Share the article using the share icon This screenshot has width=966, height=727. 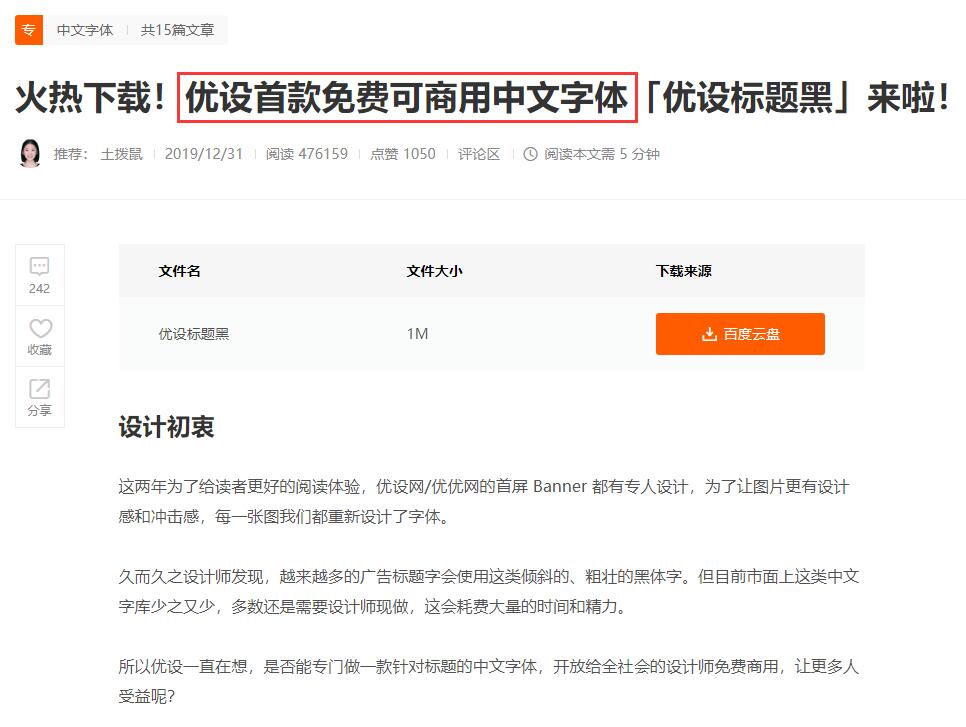(39, 389)
